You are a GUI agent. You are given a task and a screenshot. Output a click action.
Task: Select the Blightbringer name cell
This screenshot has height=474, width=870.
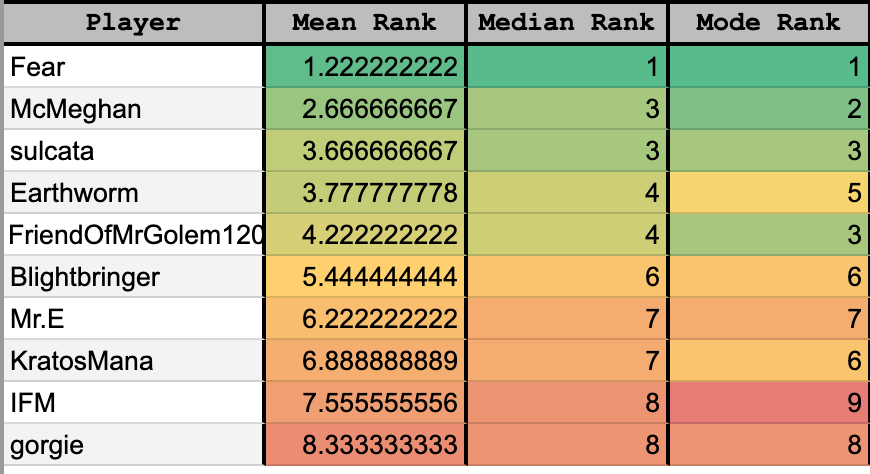point(133,276)
